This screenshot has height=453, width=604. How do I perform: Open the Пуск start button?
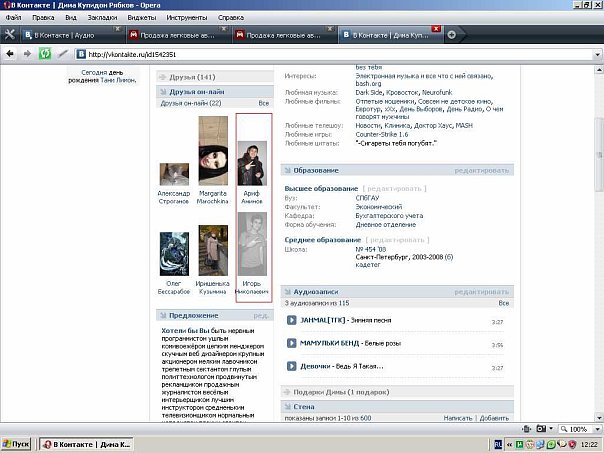tap(16, 444)
